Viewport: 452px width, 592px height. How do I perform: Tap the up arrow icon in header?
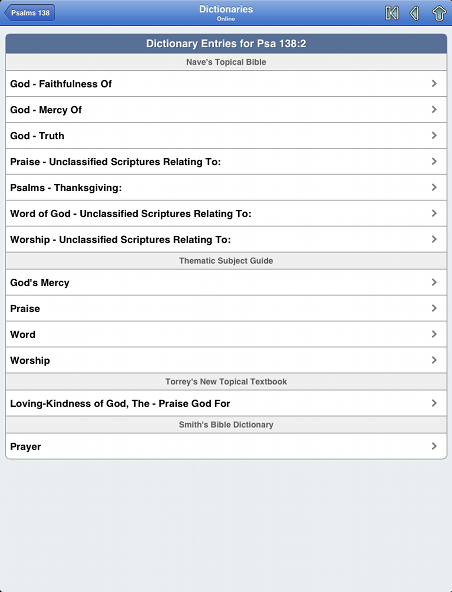439,13
